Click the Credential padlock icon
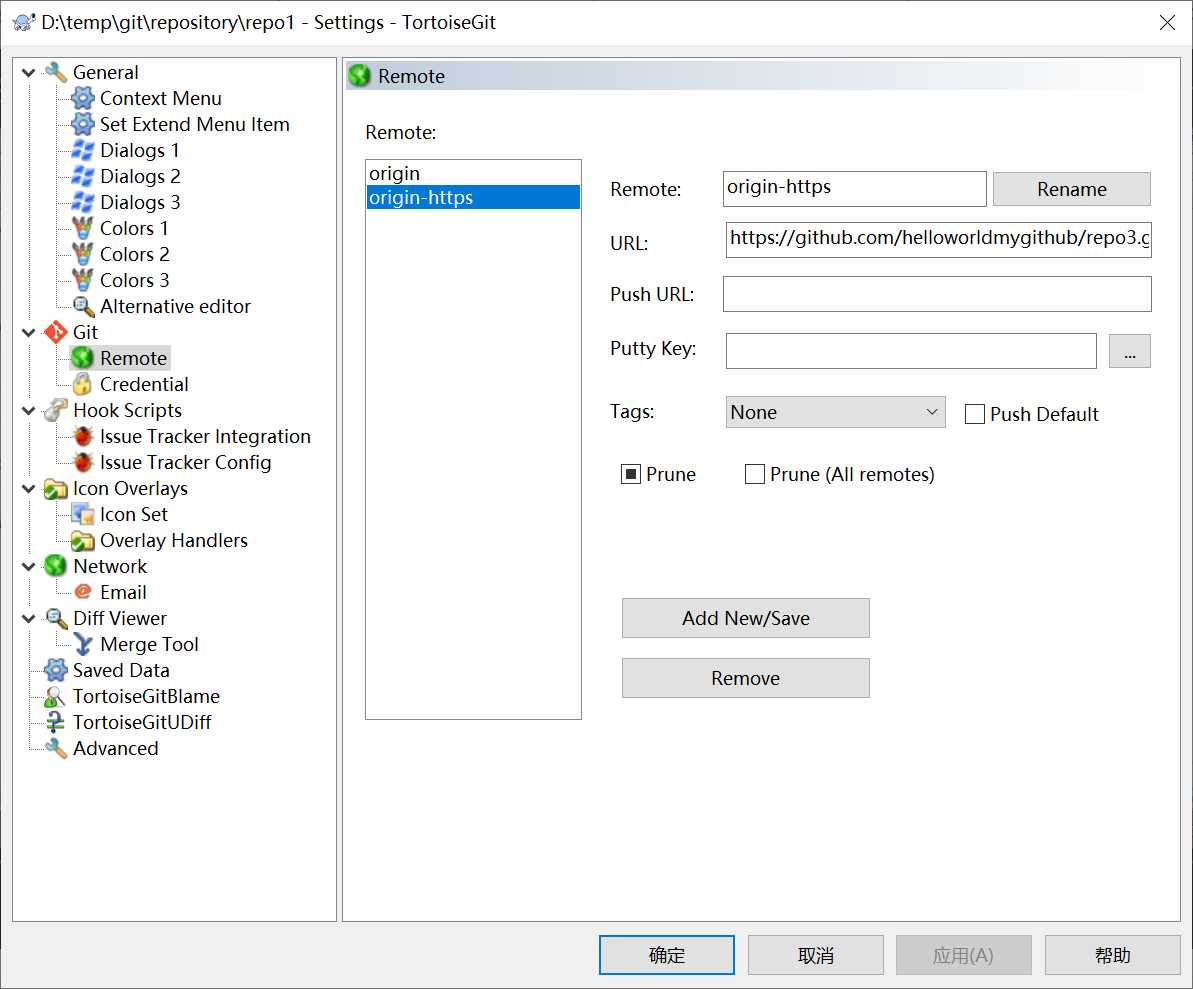 pyautogui.click(x=82, y=384)
